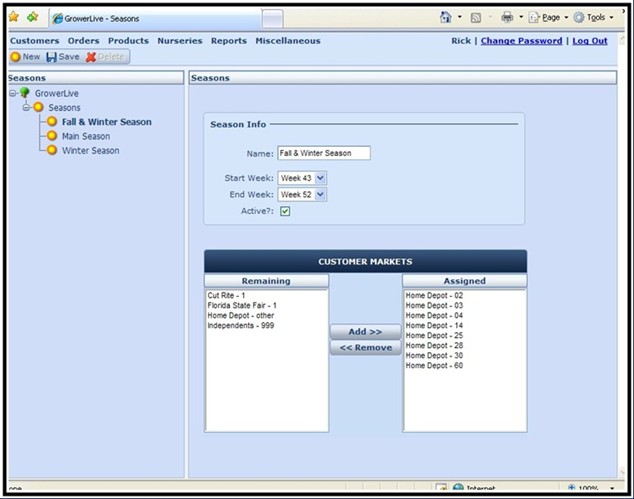This screenshot has width=634, height=499.
Task: Select Florida State Fair - 1 in Remaining
Action: point(242,306)
